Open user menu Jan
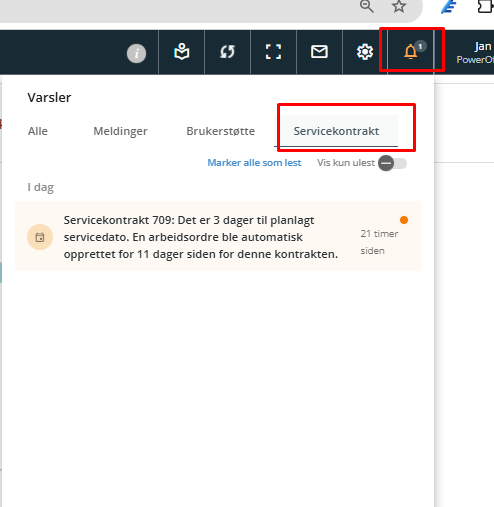 [476, 52]
